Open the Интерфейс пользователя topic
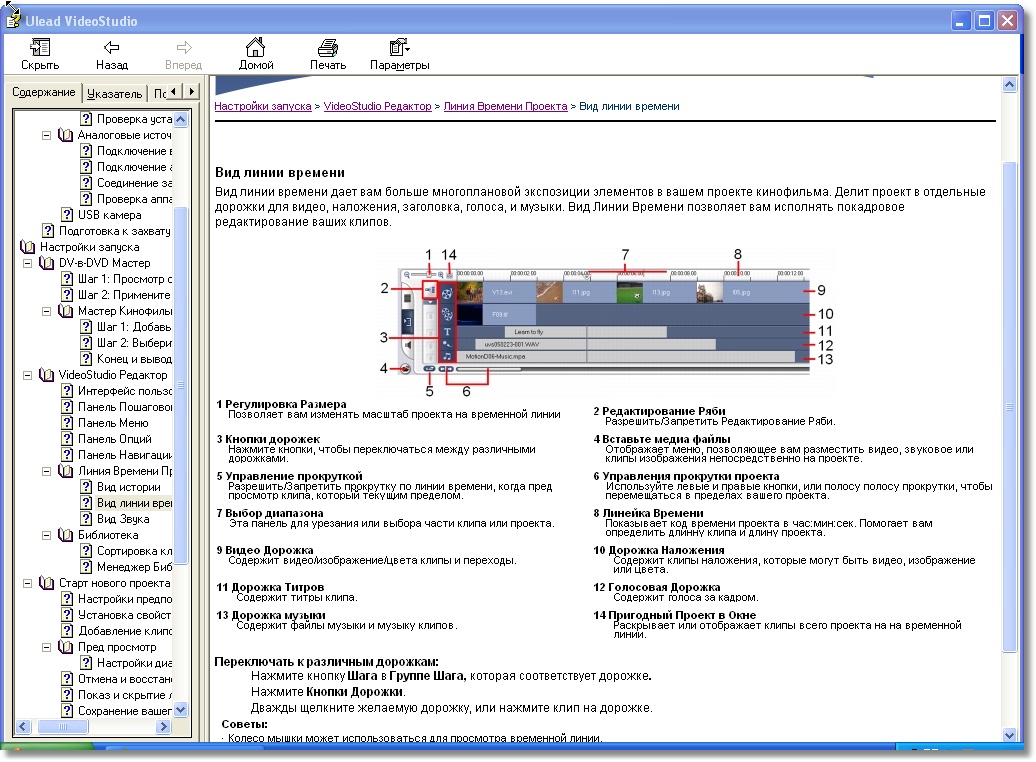This screenshot has width=1036, height=762. 125,391
